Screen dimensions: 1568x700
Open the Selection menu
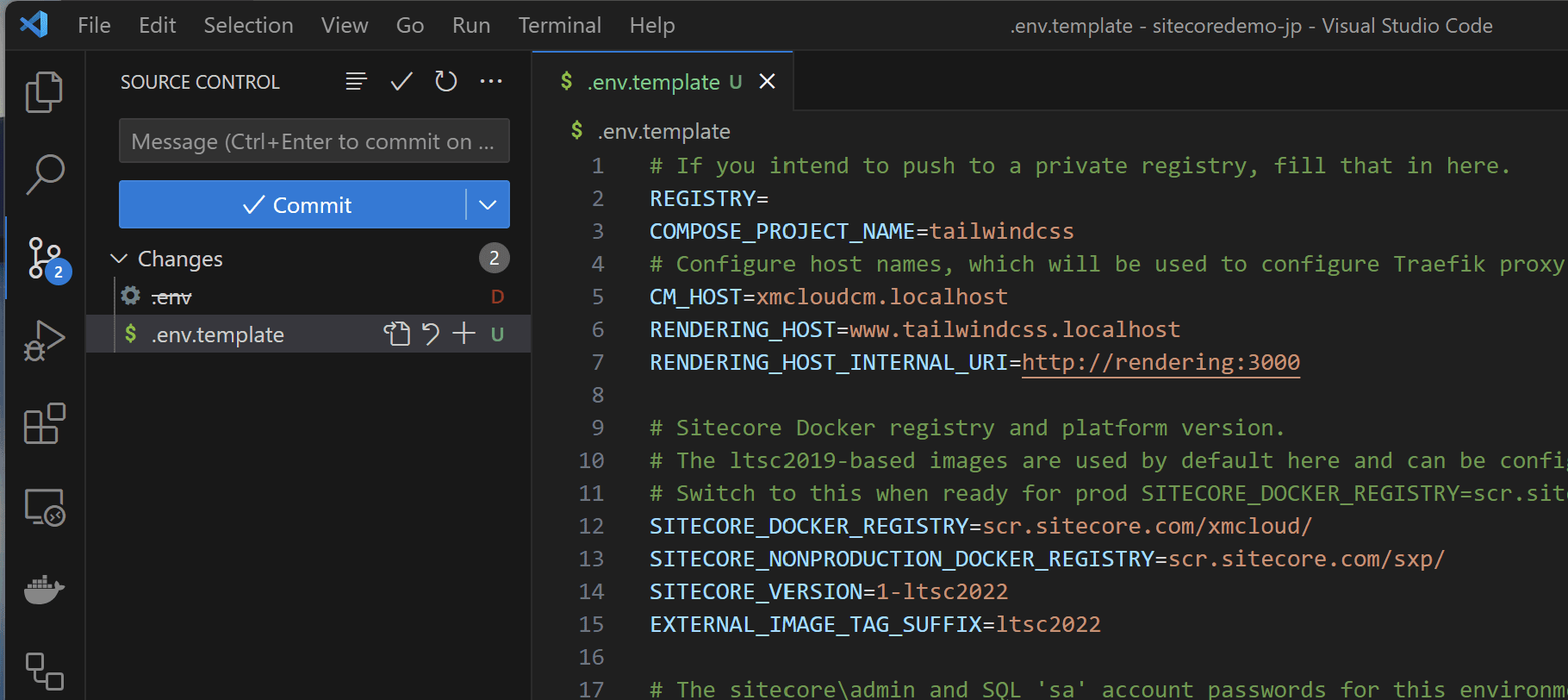click(248, 26)
